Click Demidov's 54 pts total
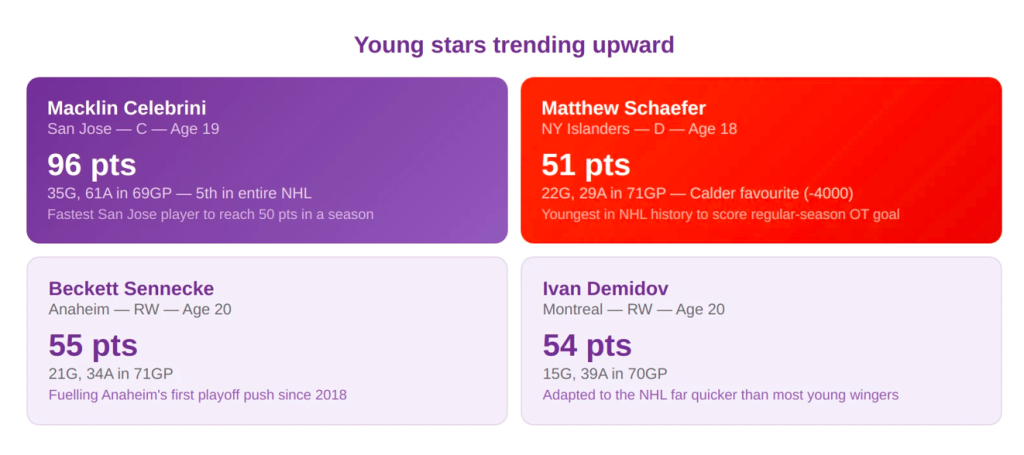This screenshot has width=1024, height=455. point(587,345)
